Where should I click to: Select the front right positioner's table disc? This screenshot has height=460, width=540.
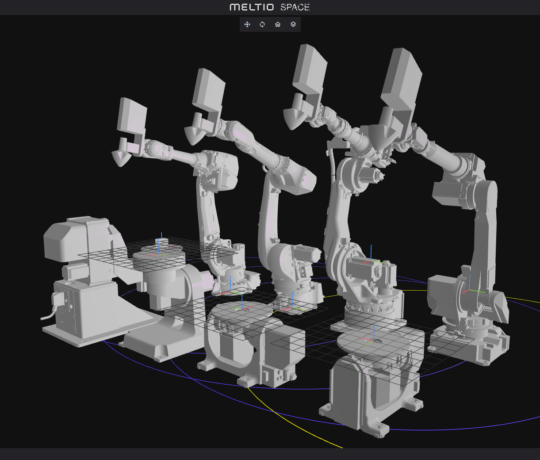(381, 343)
